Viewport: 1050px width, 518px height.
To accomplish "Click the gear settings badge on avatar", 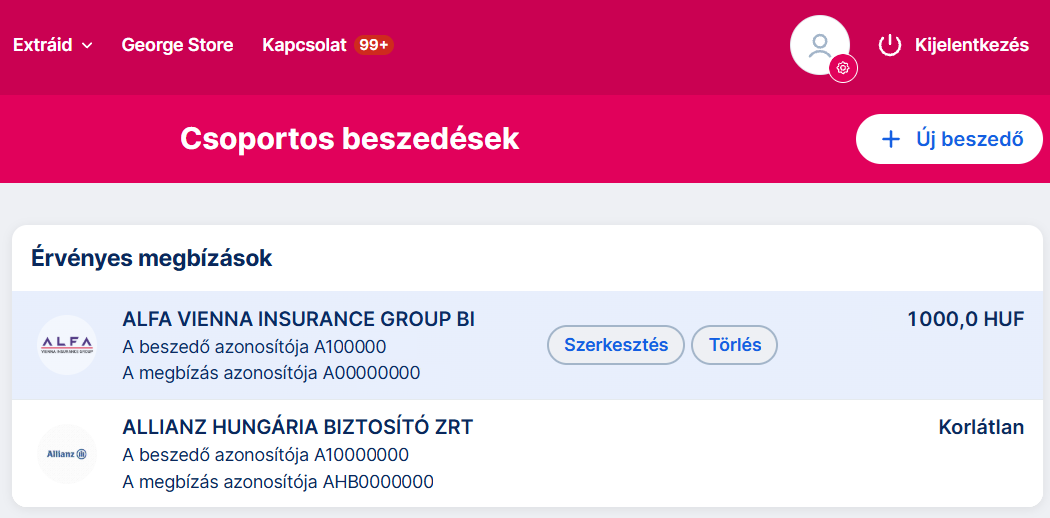I will click(x=843, y=68).
